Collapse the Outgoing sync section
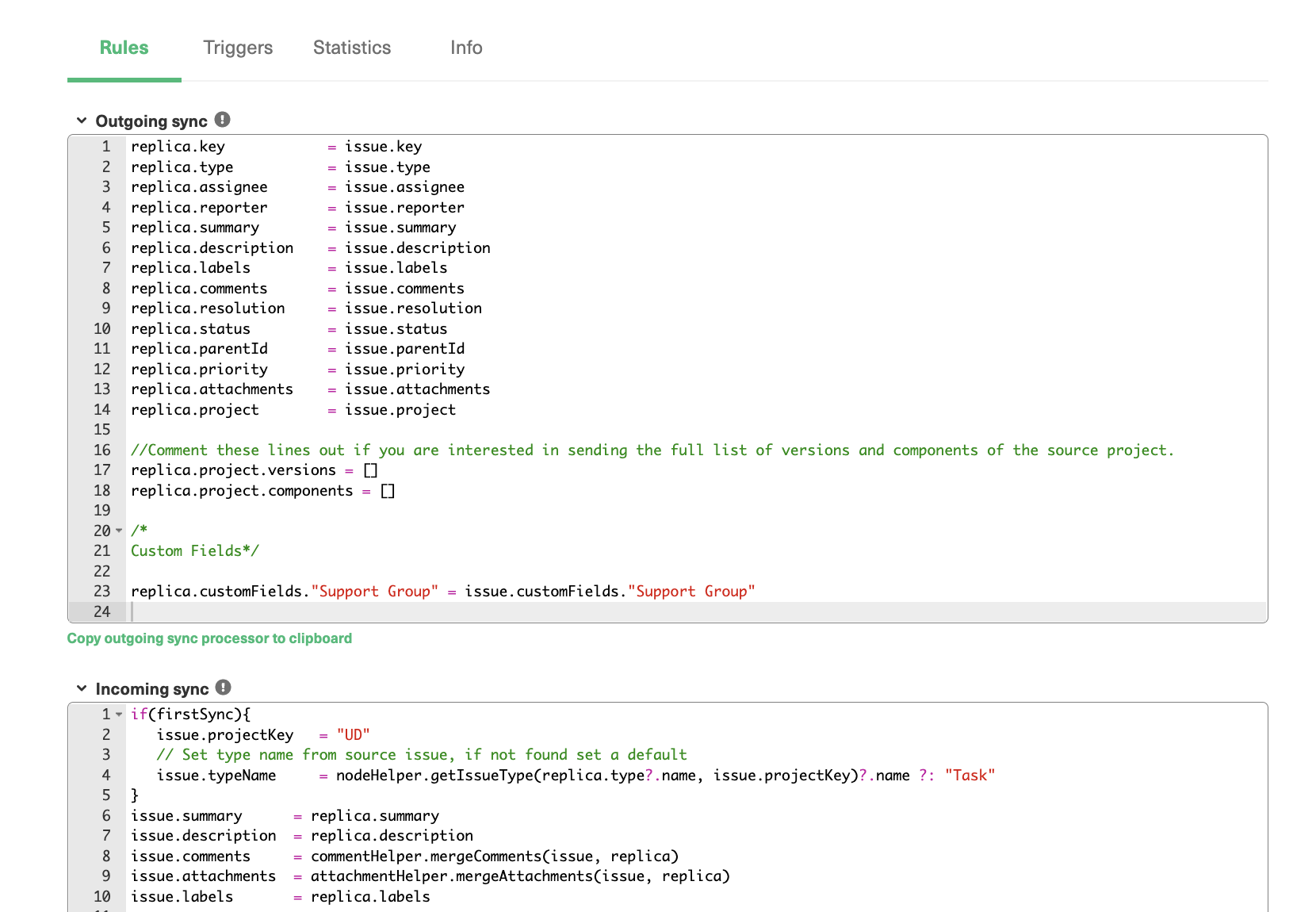Image resolution: width=1316 pixels, height=912 pixels. [82, 120]
